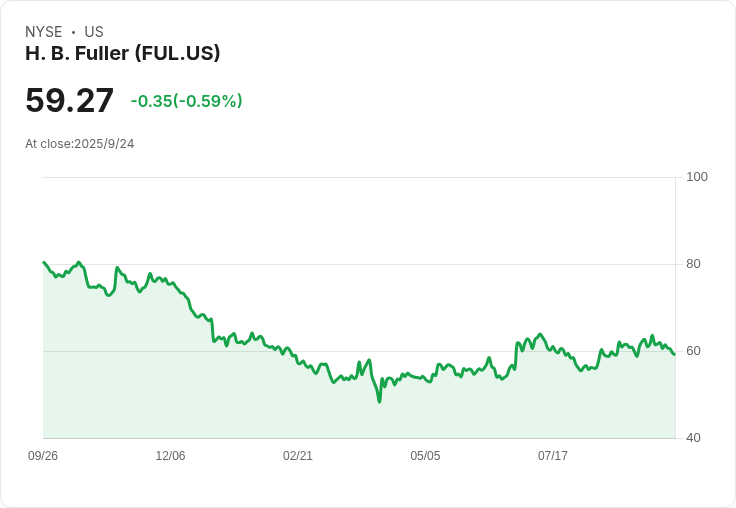Viewport: 736px width, 508px height.
Task: Click the lowest dip point on the chart line
Action: tap(379, 401)
